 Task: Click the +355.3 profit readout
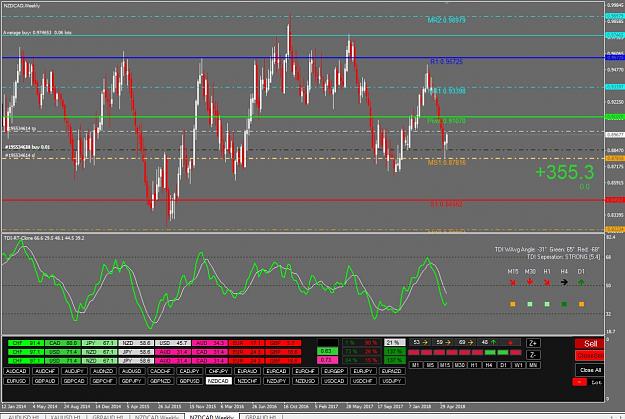point(564,172)
